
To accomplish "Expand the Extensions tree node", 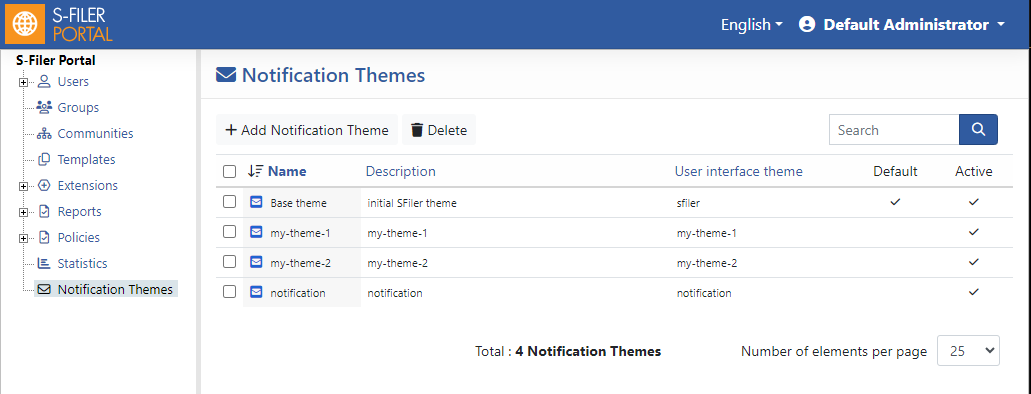I will coord(24,186).
